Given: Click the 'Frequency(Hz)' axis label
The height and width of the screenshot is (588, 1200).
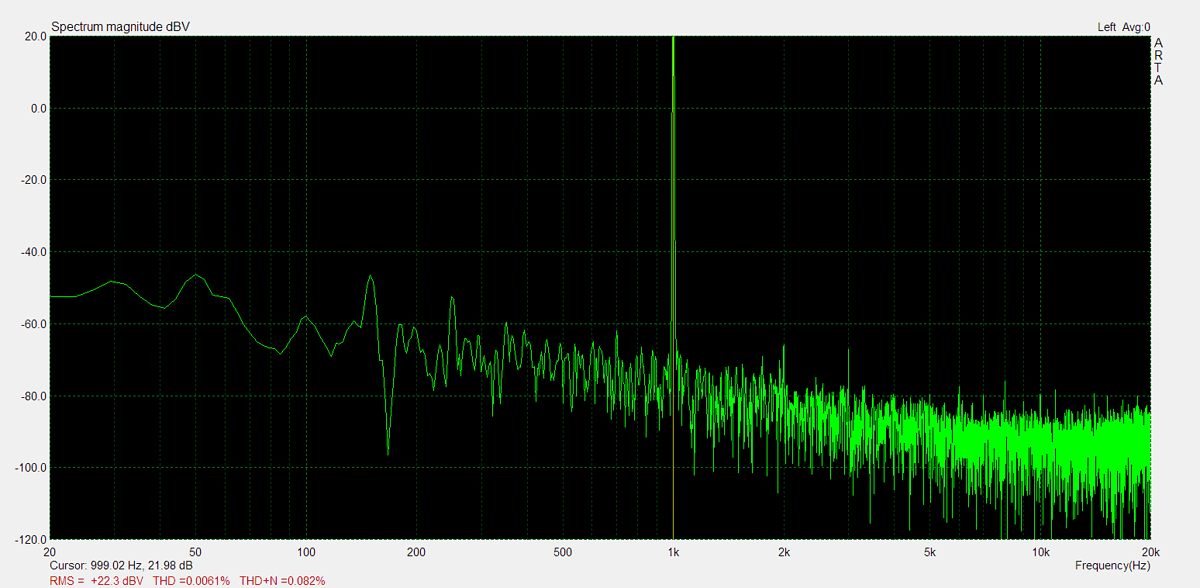Looking at the screenshot, I should (1112, 566).
